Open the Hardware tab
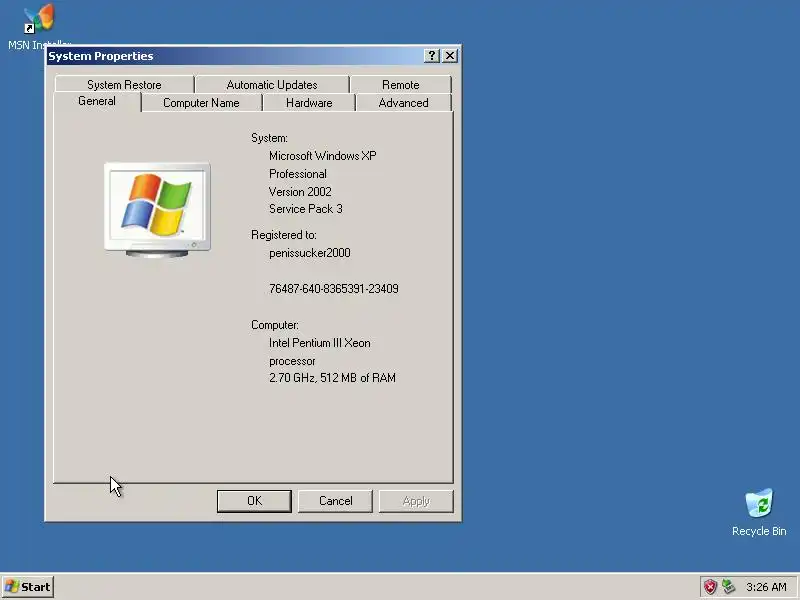Image resolution: width=800 pixels, height=600 pixels. pos(309,103)
